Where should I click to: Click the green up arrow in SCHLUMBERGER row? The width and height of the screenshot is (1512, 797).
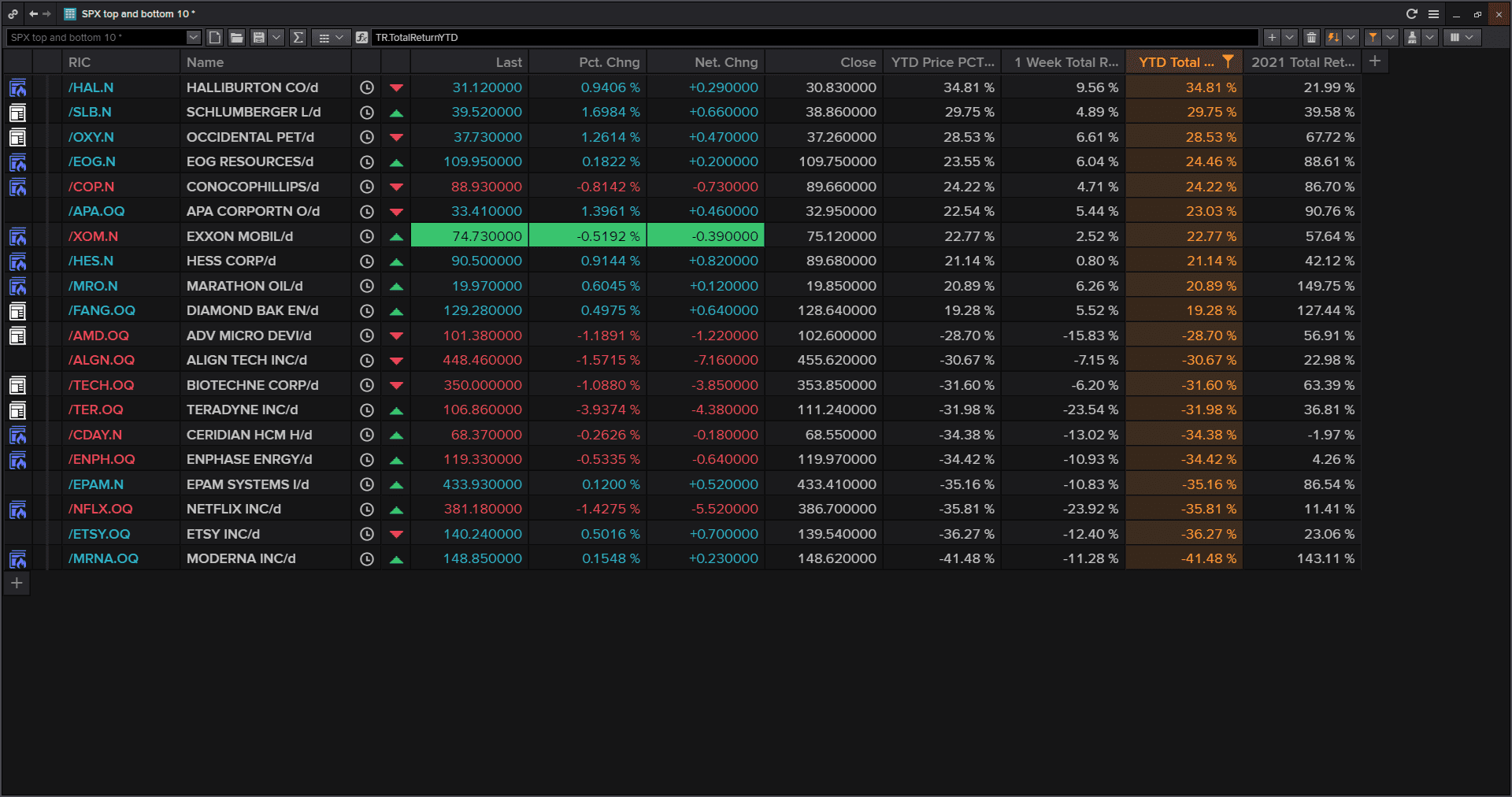point(396,113)
